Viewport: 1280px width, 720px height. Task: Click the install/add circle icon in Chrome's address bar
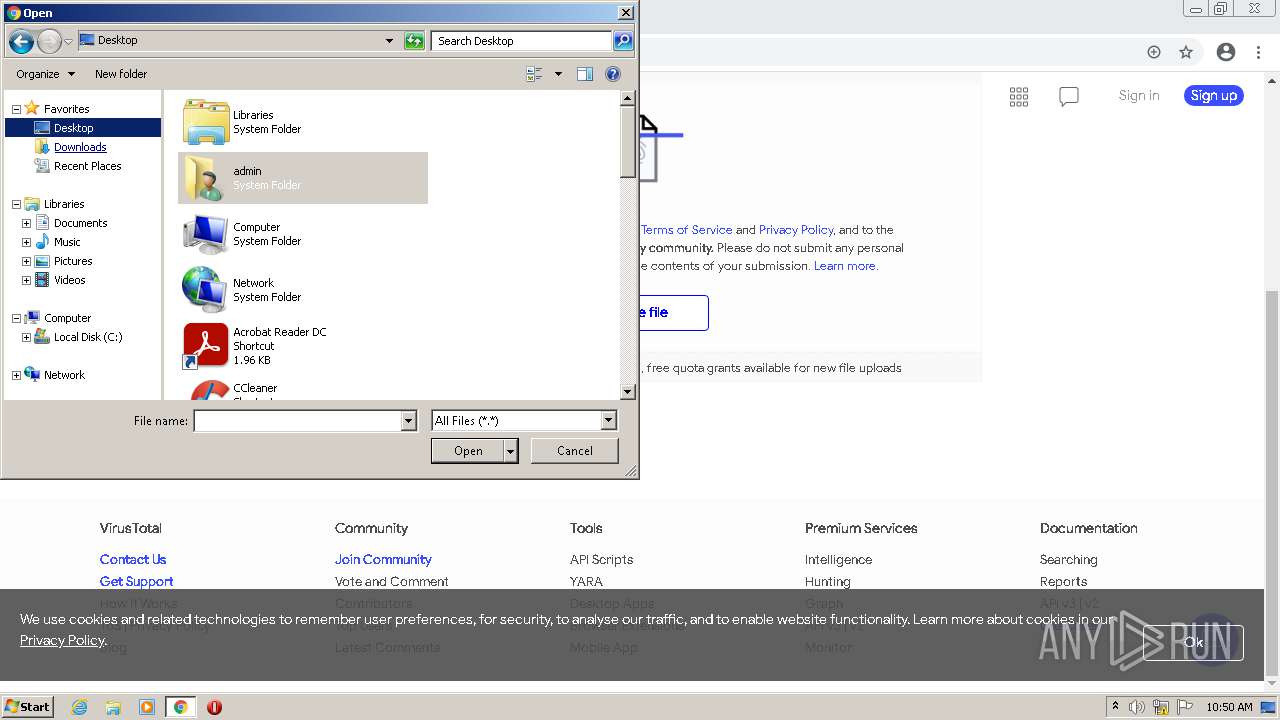pyautogui.click(x=1153, y=52)
